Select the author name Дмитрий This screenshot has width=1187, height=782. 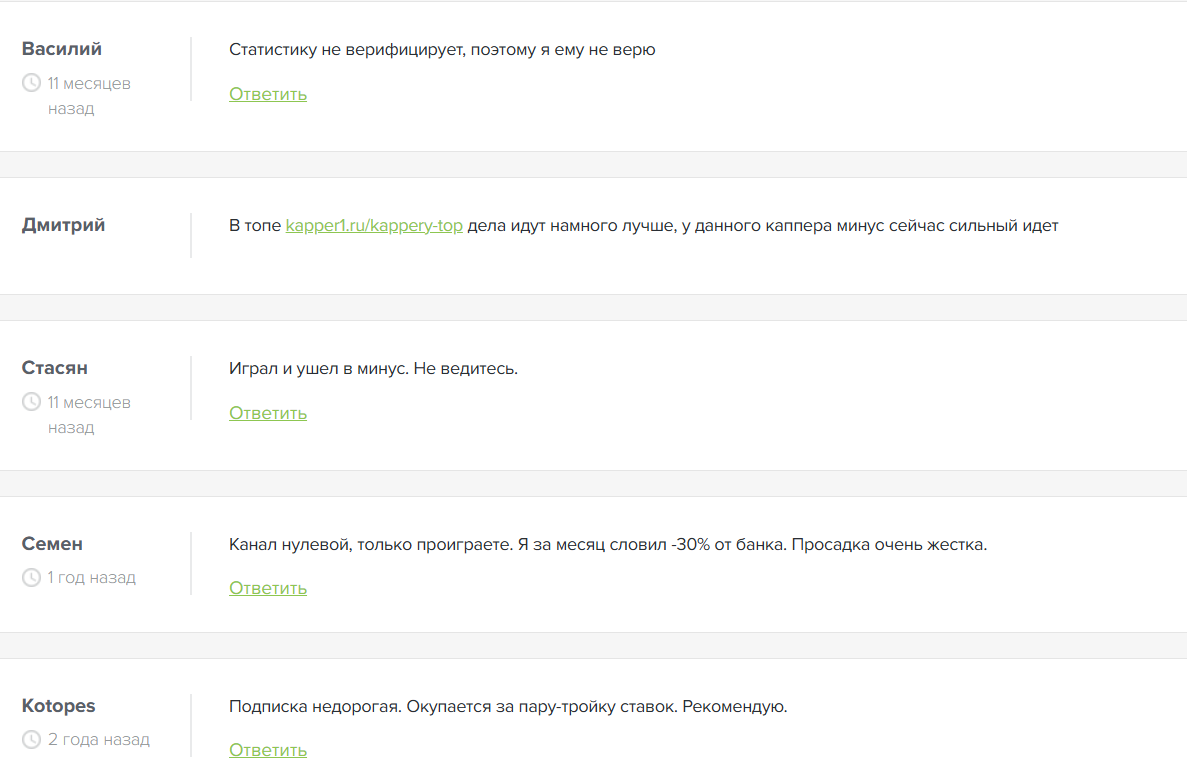click(x=64, y=225)
